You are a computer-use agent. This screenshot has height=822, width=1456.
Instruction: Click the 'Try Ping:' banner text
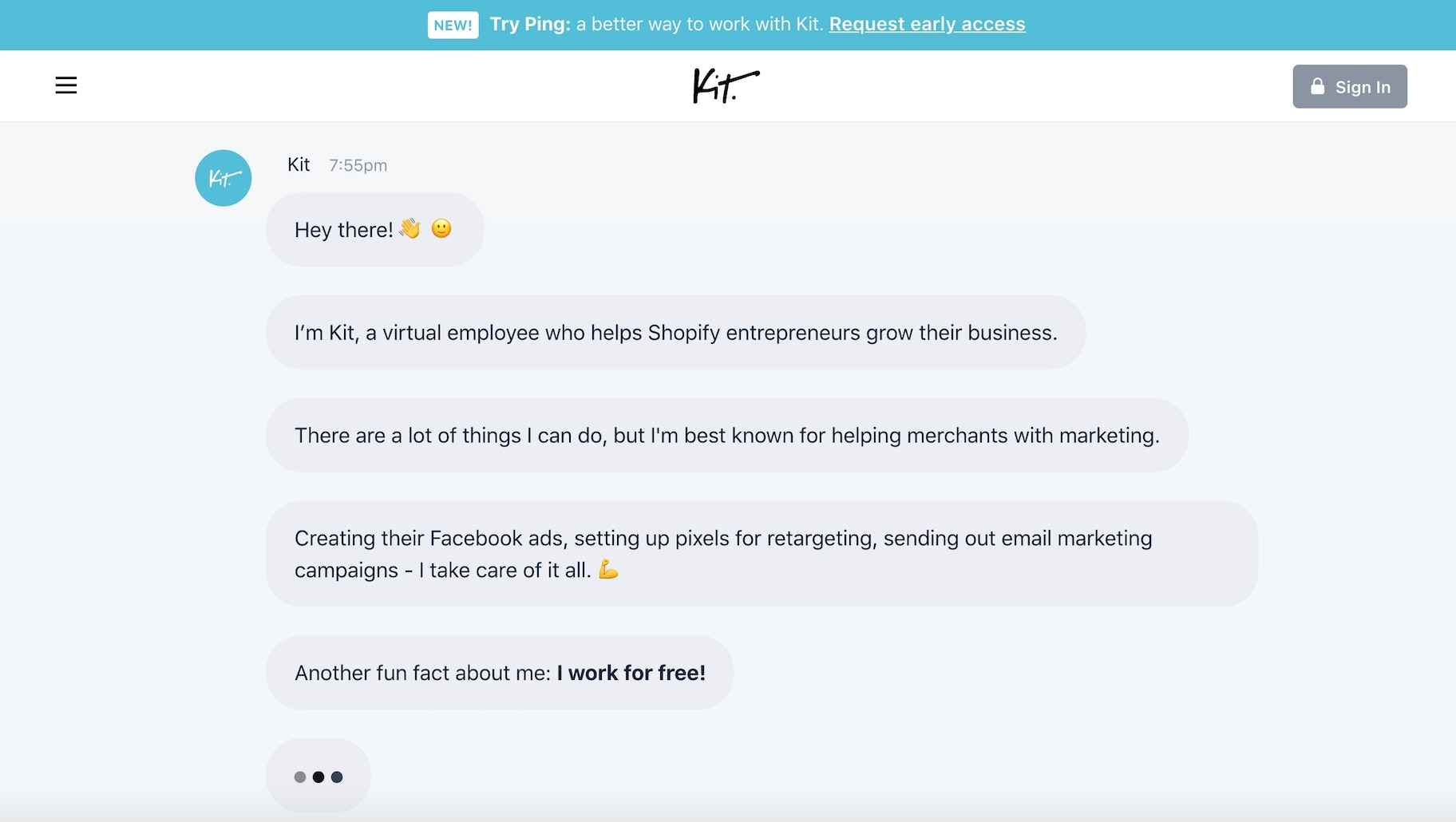(530, 24)
